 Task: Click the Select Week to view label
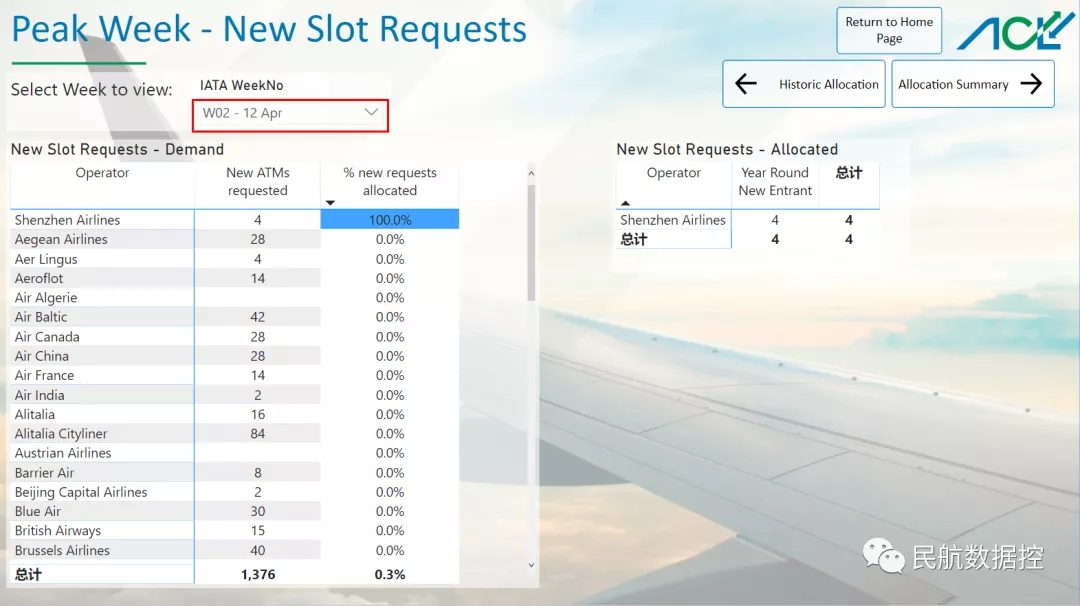pyautogui.click(x=92, y=90)
